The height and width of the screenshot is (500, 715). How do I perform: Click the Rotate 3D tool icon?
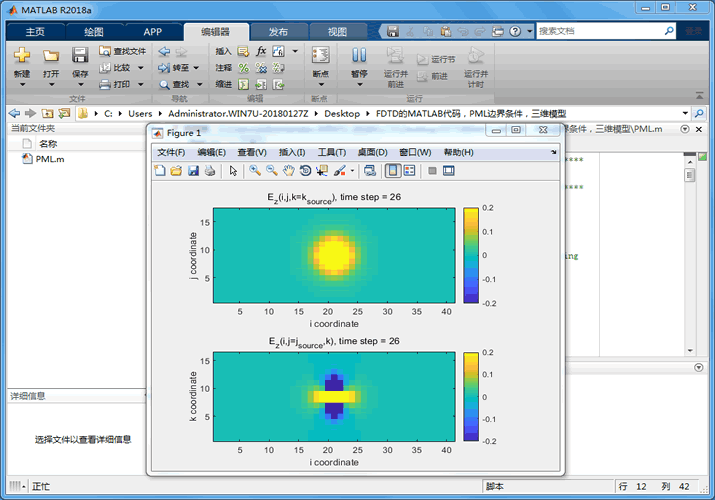[x=305, y=171]
